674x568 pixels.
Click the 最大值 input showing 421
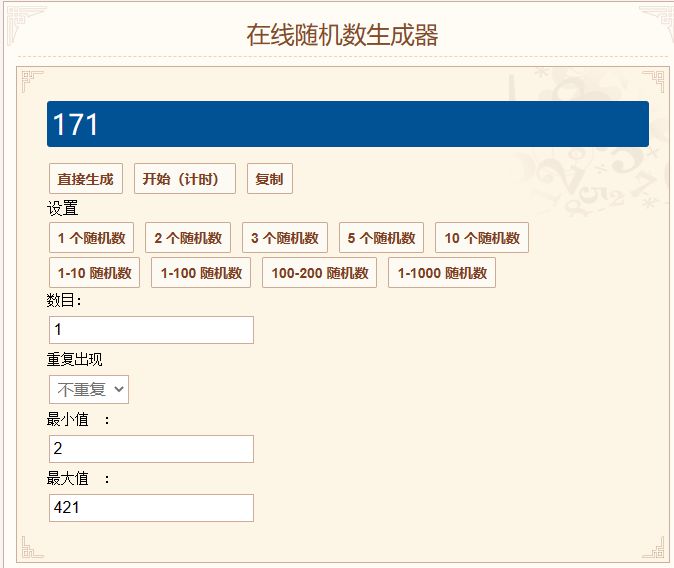tap(151, 508)
